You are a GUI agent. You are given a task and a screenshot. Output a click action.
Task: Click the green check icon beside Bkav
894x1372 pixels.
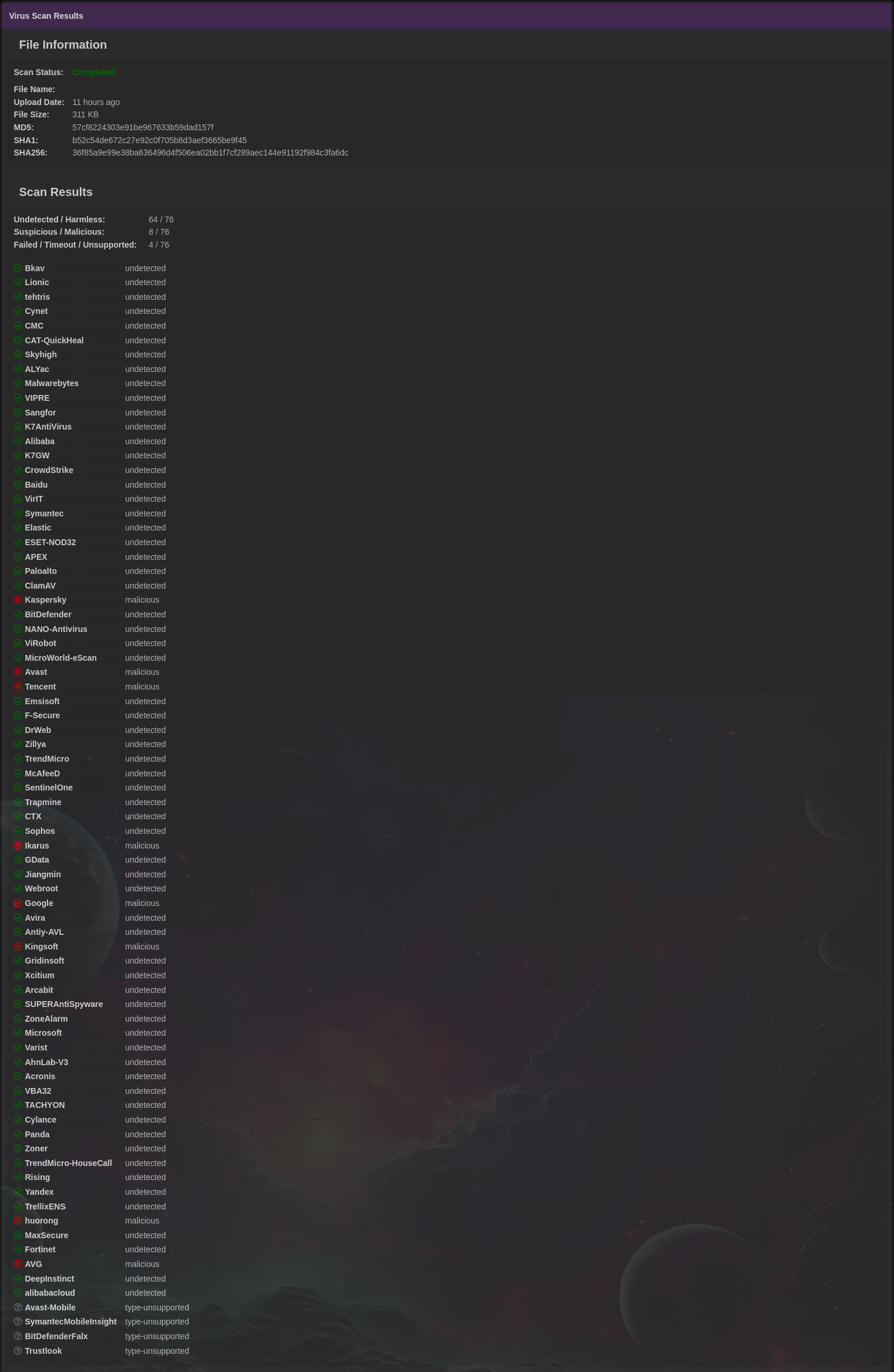[18, 268]
